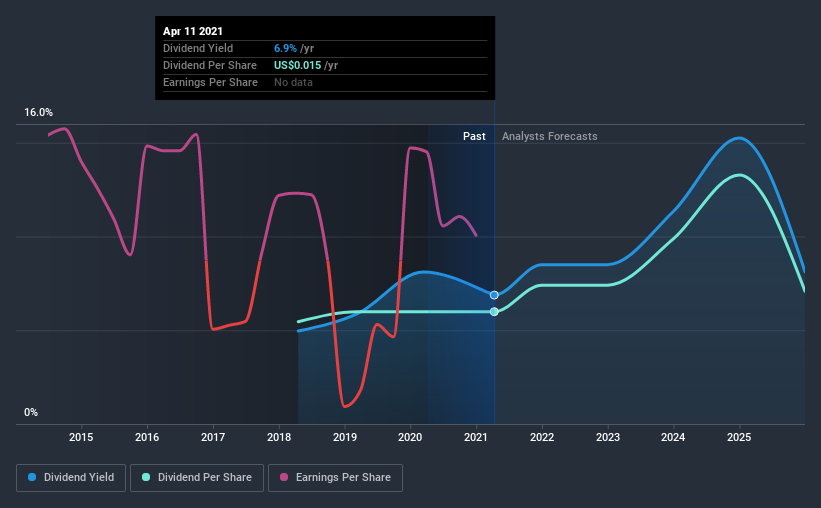Click the 'Past' region label

click(x=474, y=136)
